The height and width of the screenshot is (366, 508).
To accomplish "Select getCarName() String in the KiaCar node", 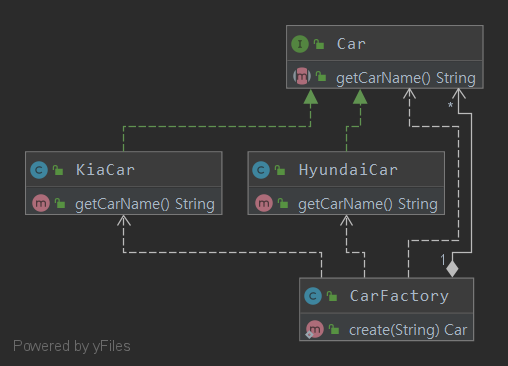I will pyautogui.click(x=145, y=204).
